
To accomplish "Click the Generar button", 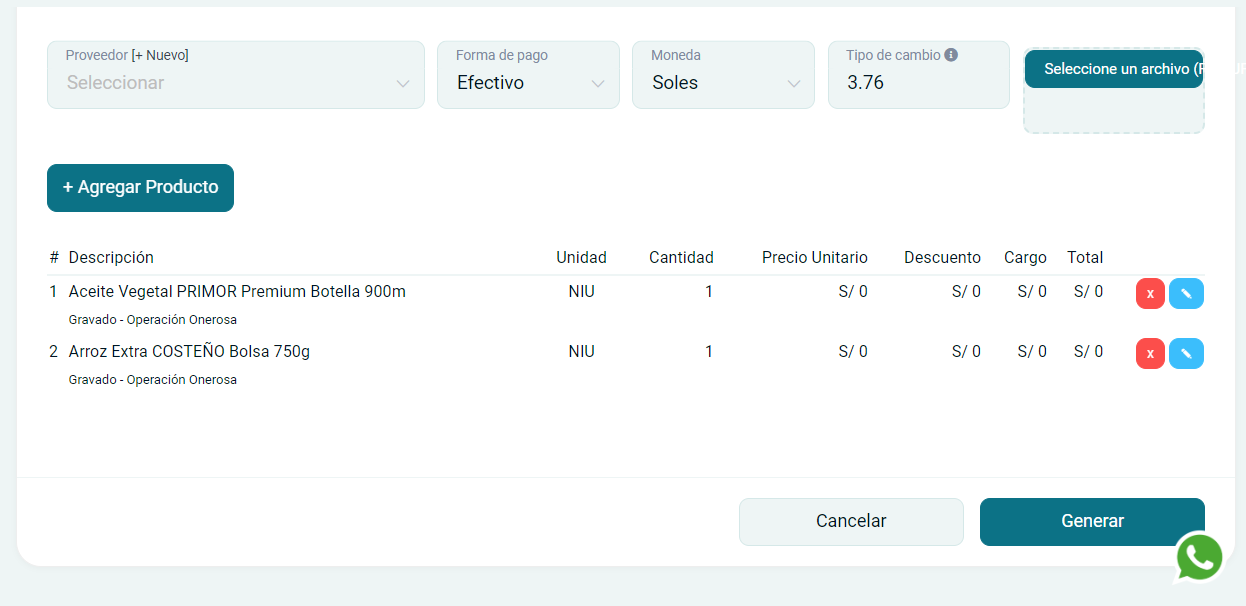I will [x=1092, y=521].
